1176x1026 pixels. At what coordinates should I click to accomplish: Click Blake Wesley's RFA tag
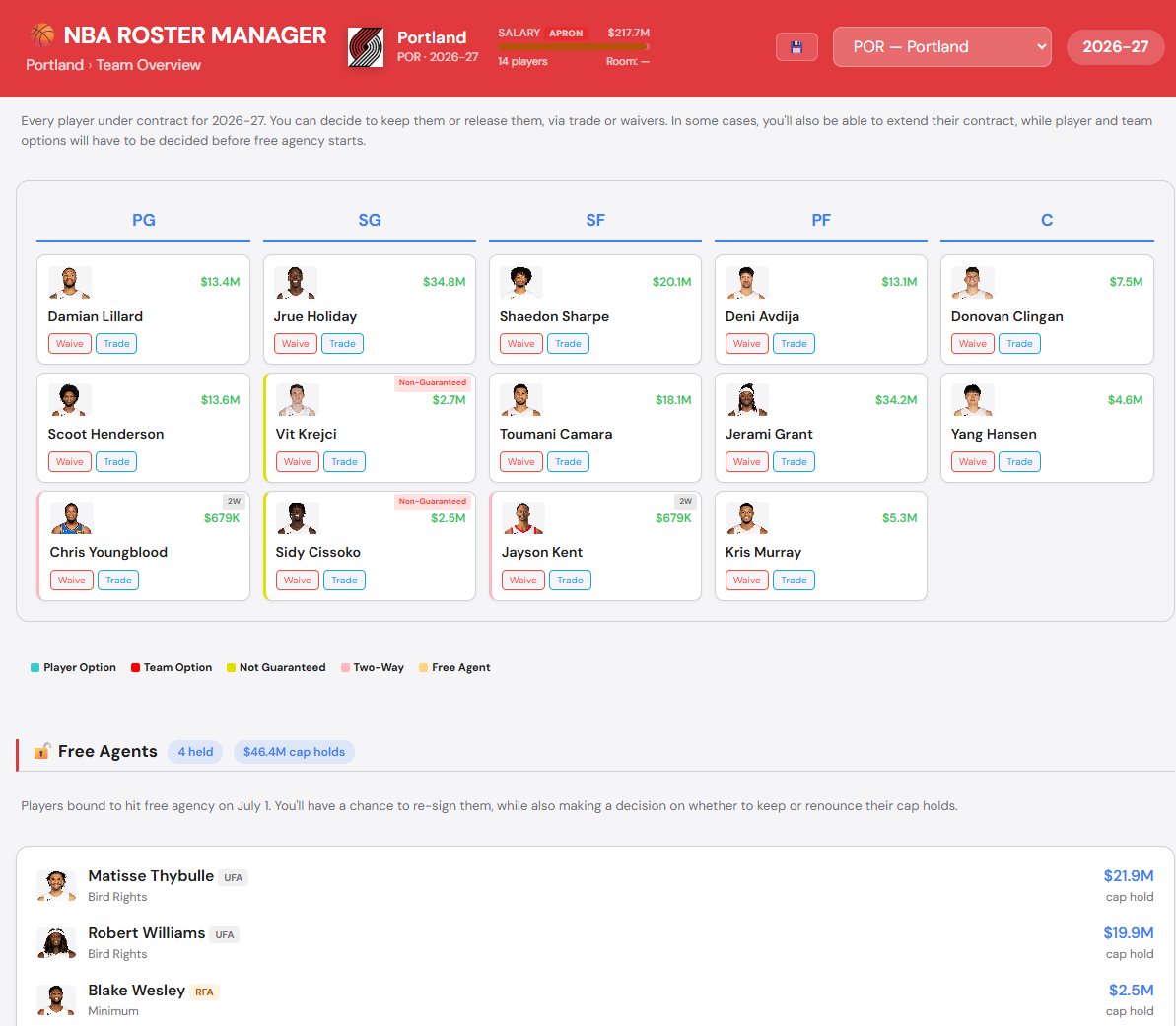click(204, 992)
